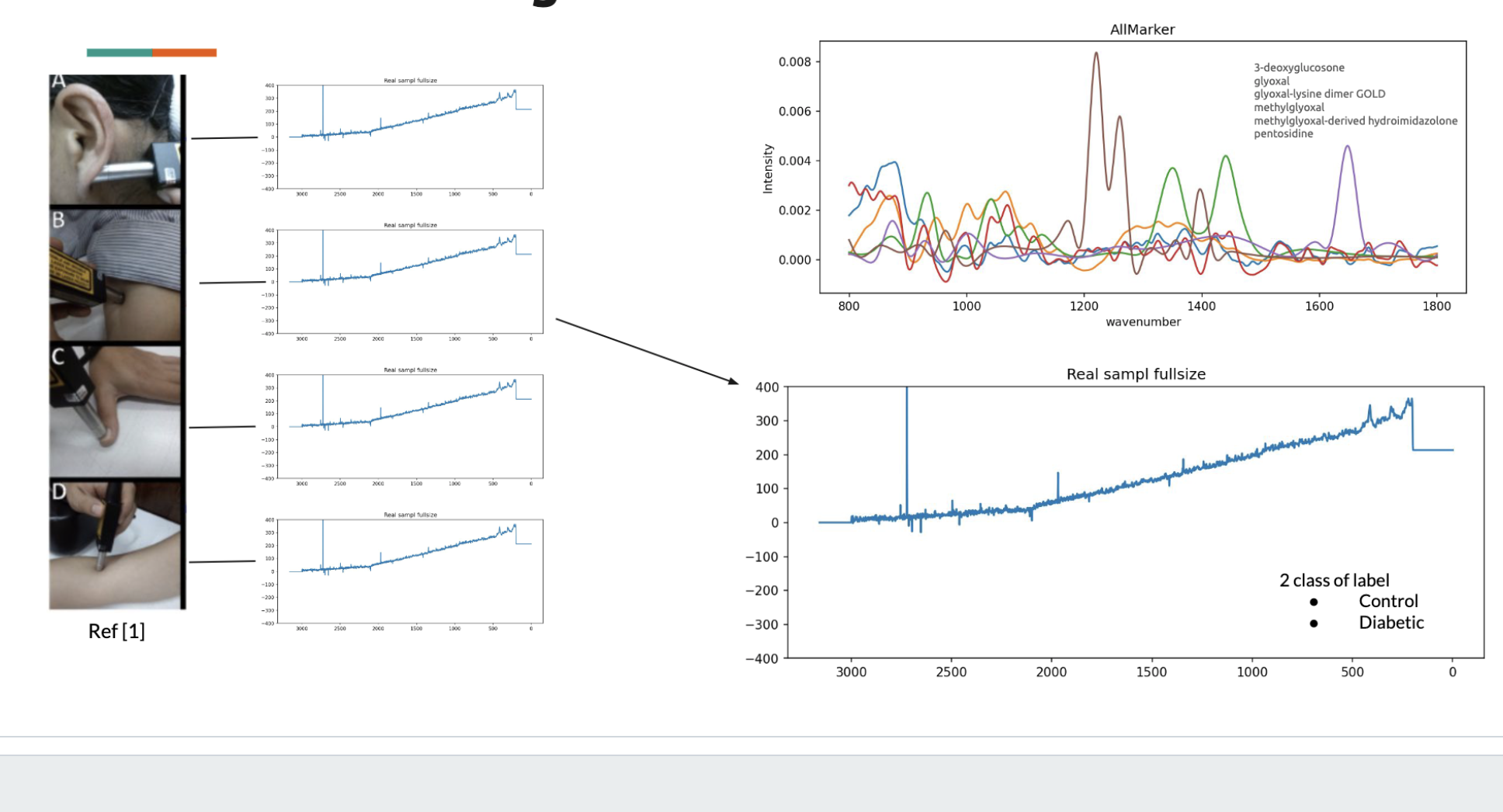Select the small spectrum chart beside photo D
This screenshot has height=812, width=1503.
pos(410,571)
